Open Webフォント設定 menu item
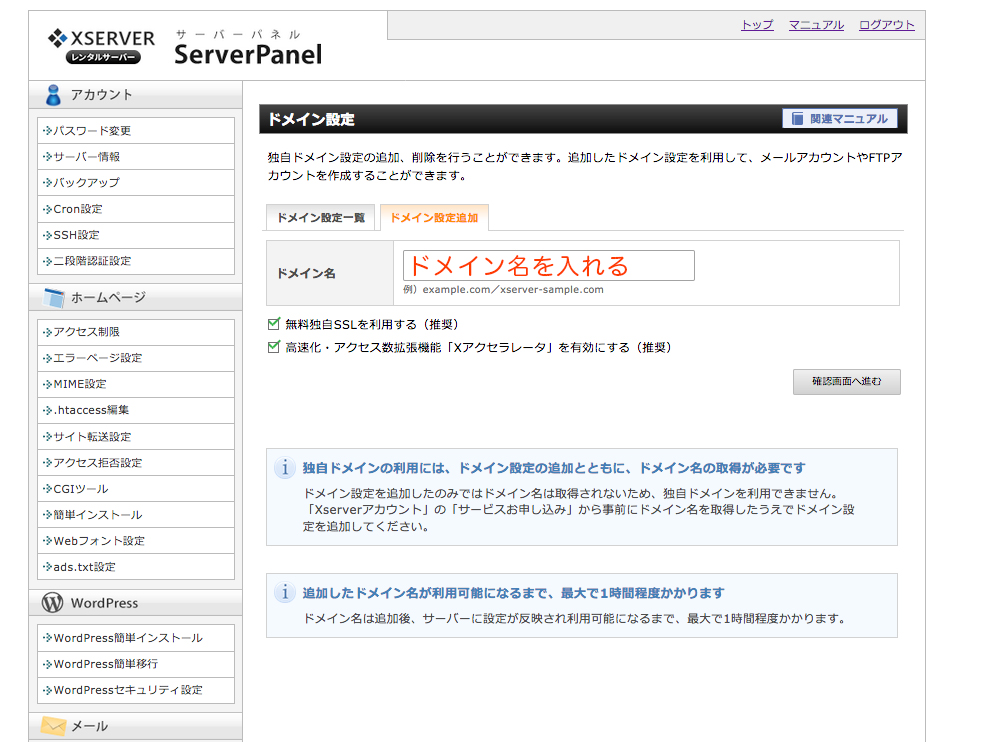The image size is (990, 742). click(136, 541)
